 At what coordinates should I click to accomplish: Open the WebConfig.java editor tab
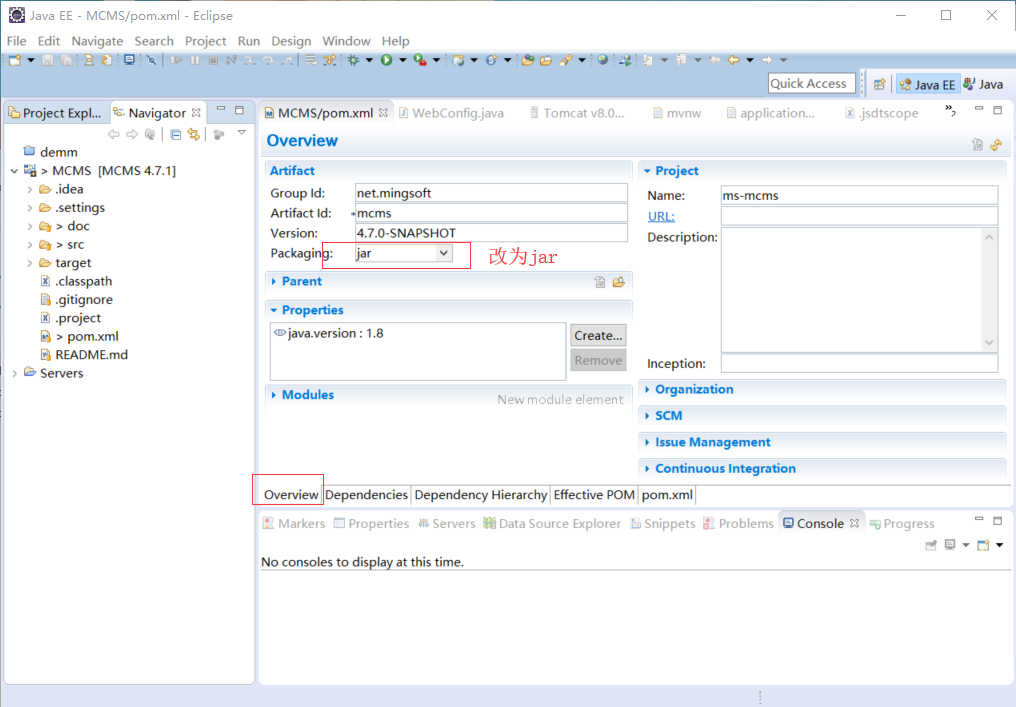(x=451, y=113)
